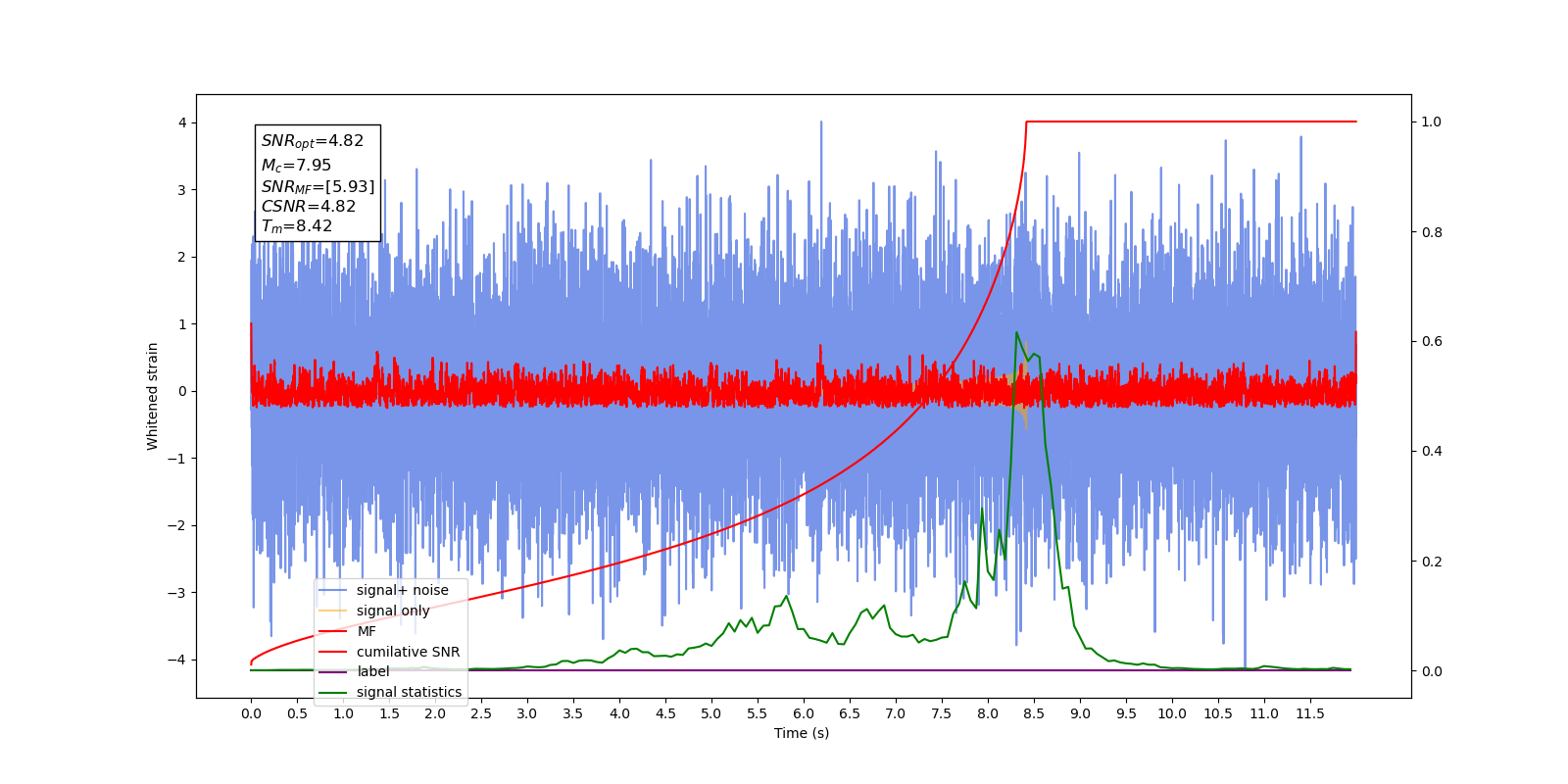Click the SNRopt=4.82 annotation text

click(313, 141)
